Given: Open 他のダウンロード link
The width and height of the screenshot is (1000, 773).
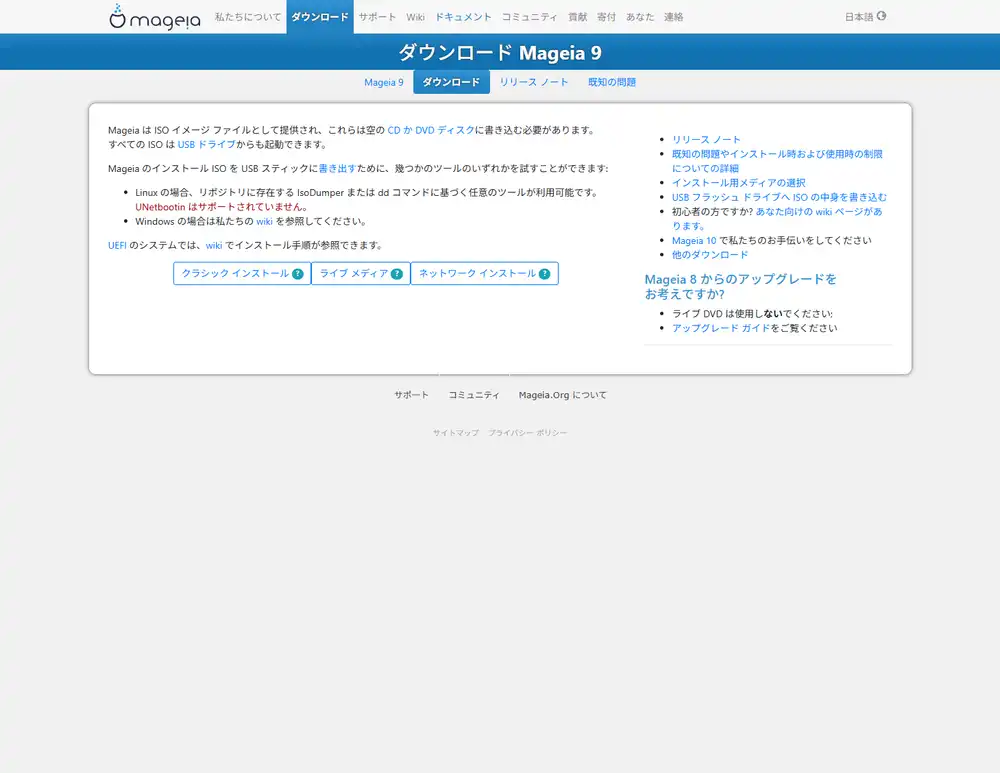Looking at the screenshot, I should (x=710, y=254).
